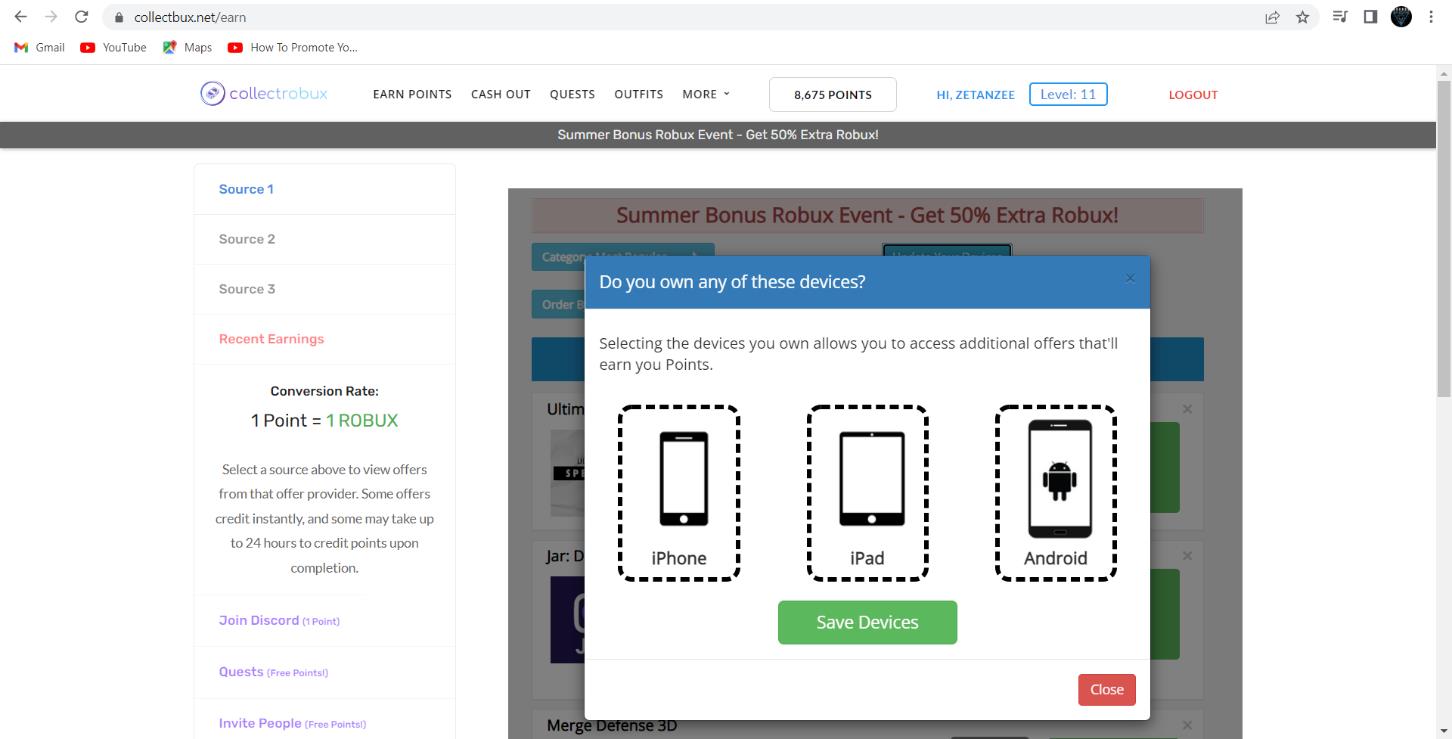
Task: Click the red Close button in dialog
Action: tap(1107, 689)
